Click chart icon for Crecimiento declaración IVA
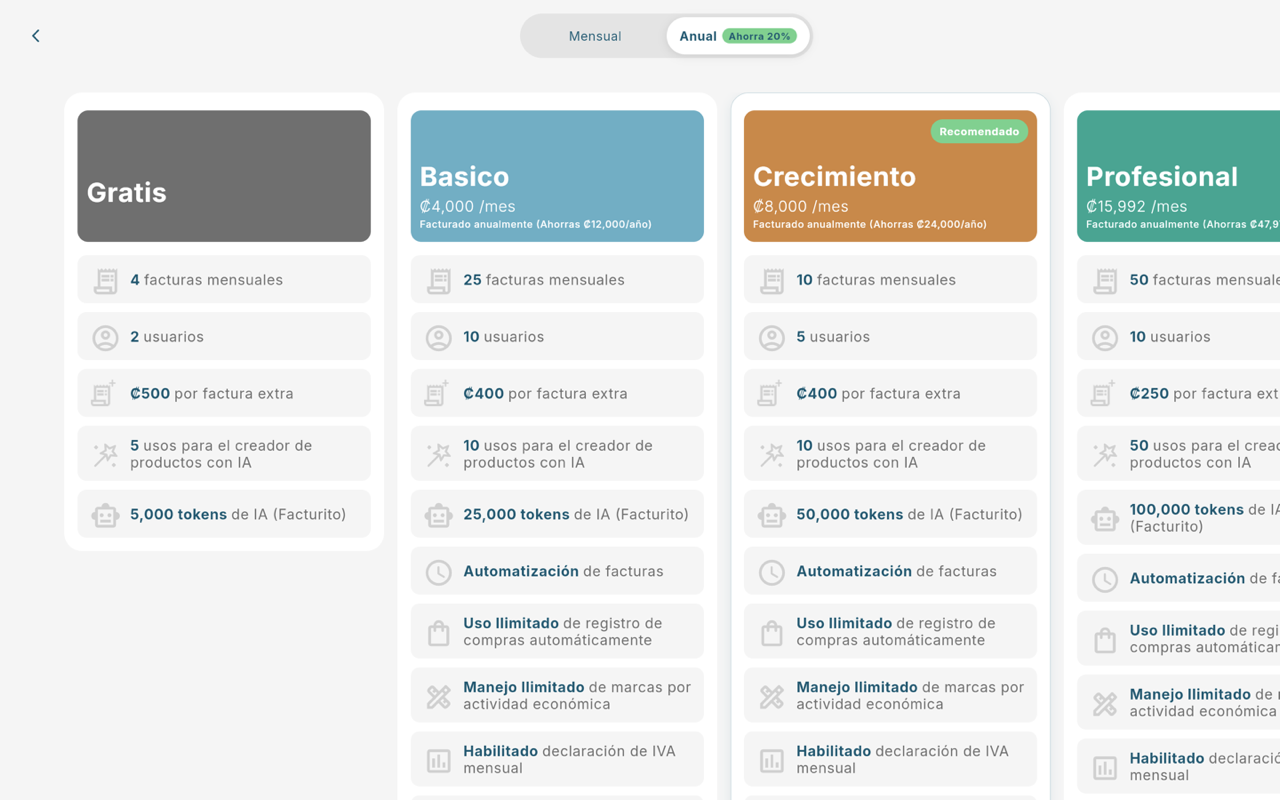The width and height of the screenshot is (1280, 800). [x=772, y=761]
